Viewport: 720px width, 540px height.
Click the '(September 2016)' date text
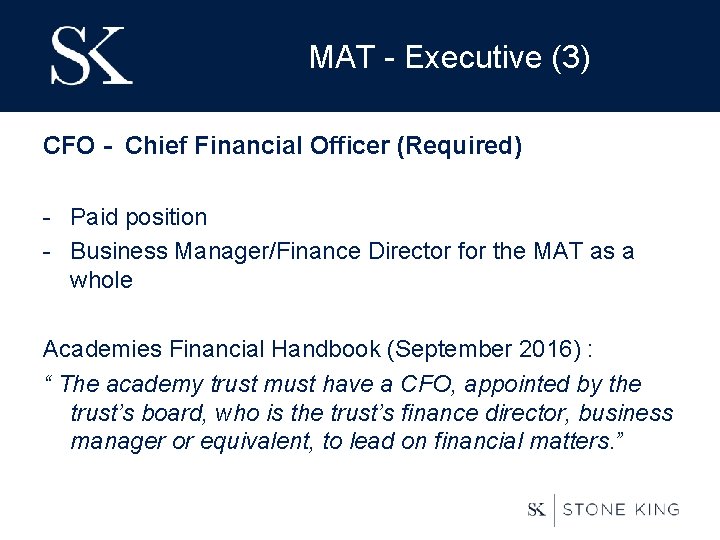point(487,349)
